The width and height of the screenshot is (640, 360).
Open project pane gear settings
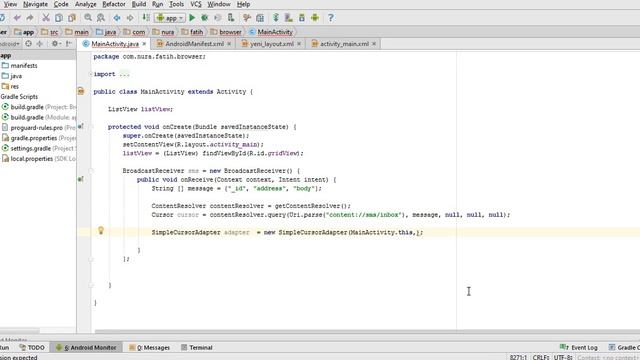(x=55, y=44)
